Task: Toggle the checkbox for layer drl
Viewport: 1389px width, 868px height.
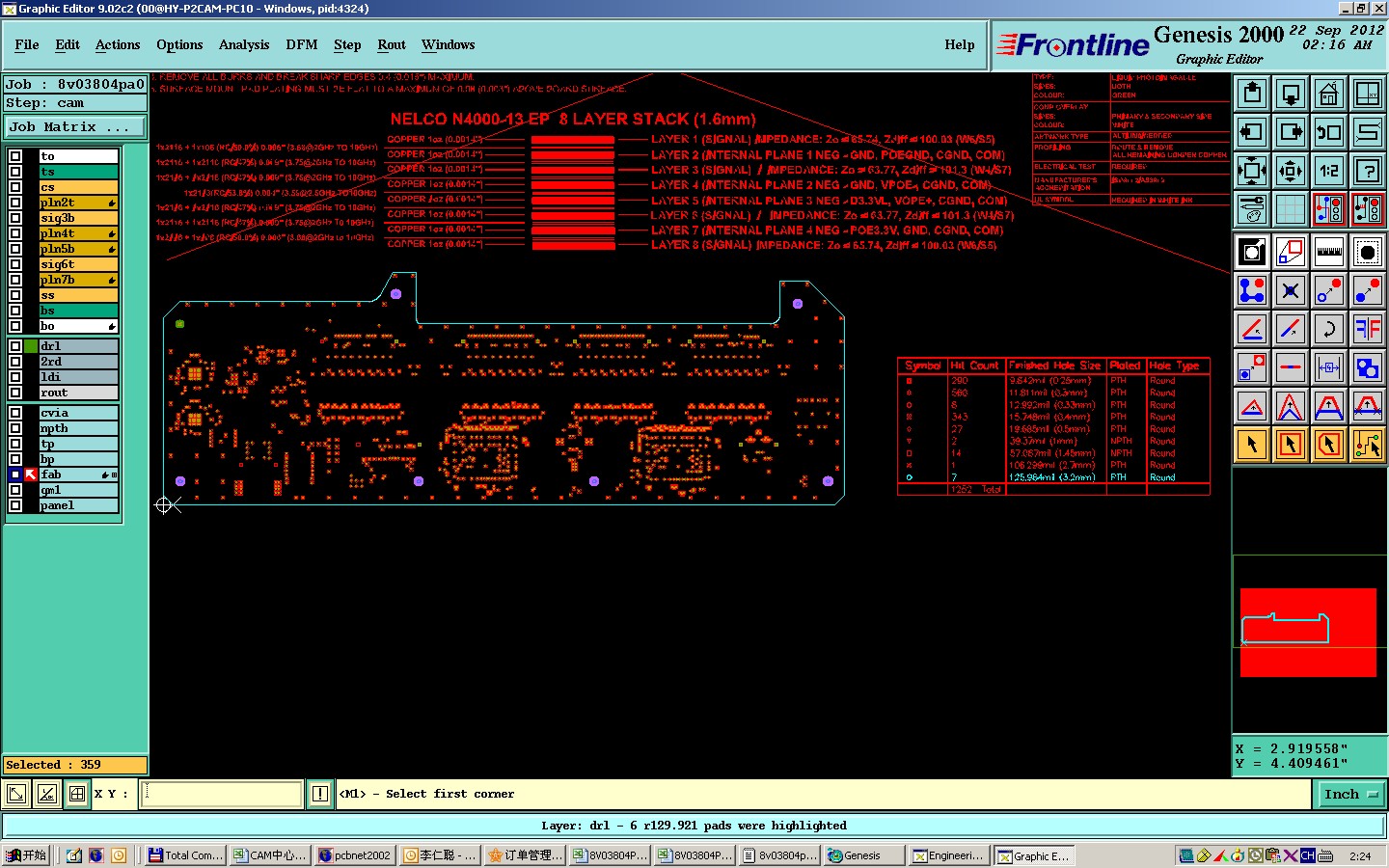Action: [x=15, y=346]
